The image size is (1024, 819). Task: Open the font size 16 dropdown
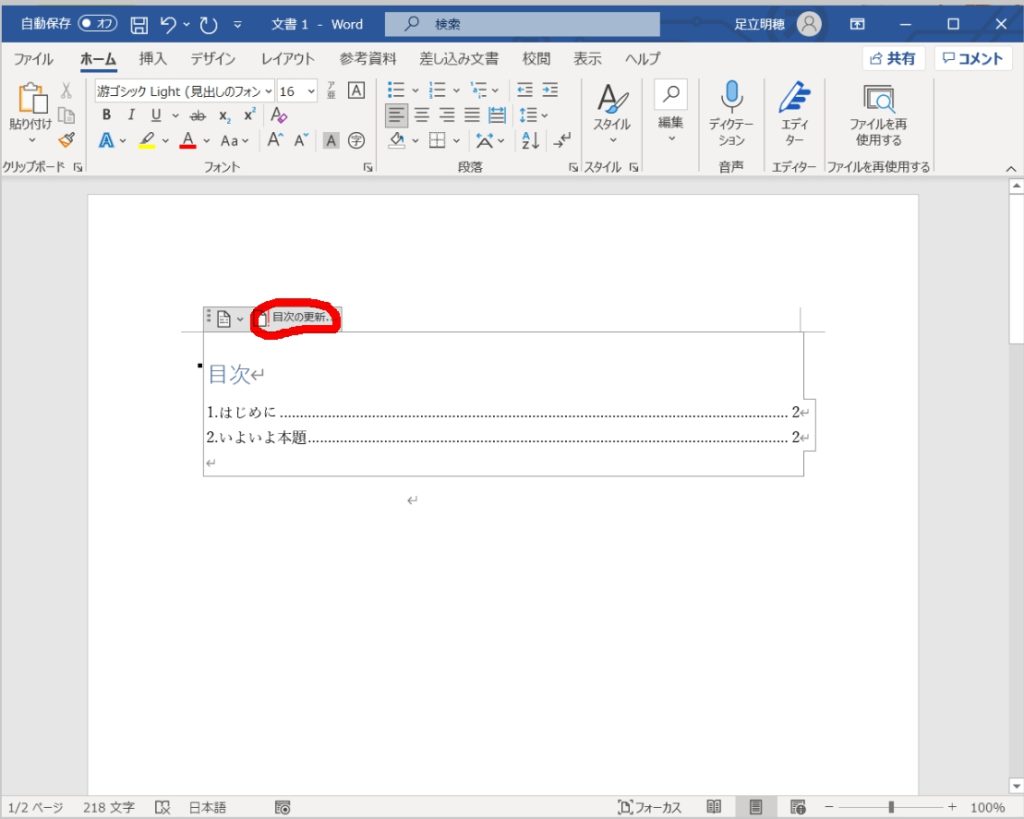point(311,91)
